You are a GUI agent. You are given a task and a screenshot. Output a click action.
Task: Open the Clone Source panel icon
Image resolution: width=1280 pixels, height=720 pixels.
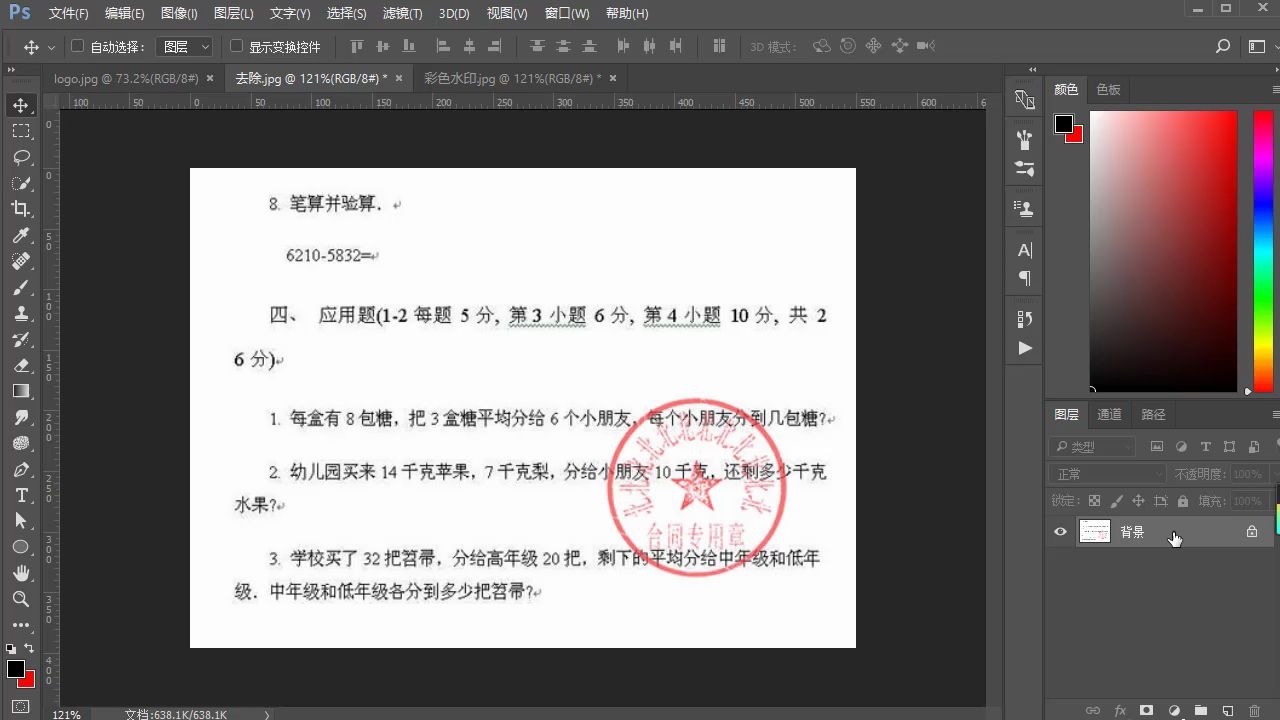tap(1025, 209)
